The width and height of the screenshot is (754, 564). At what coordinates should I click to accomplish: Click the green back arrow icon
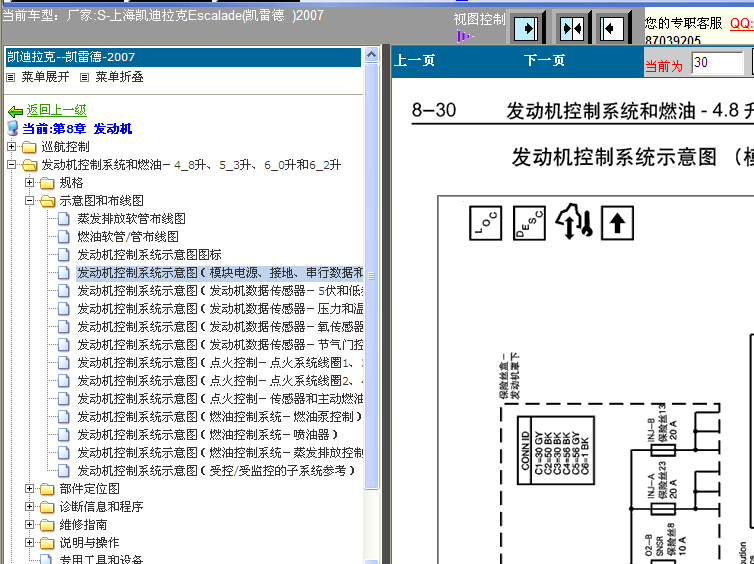15,112
